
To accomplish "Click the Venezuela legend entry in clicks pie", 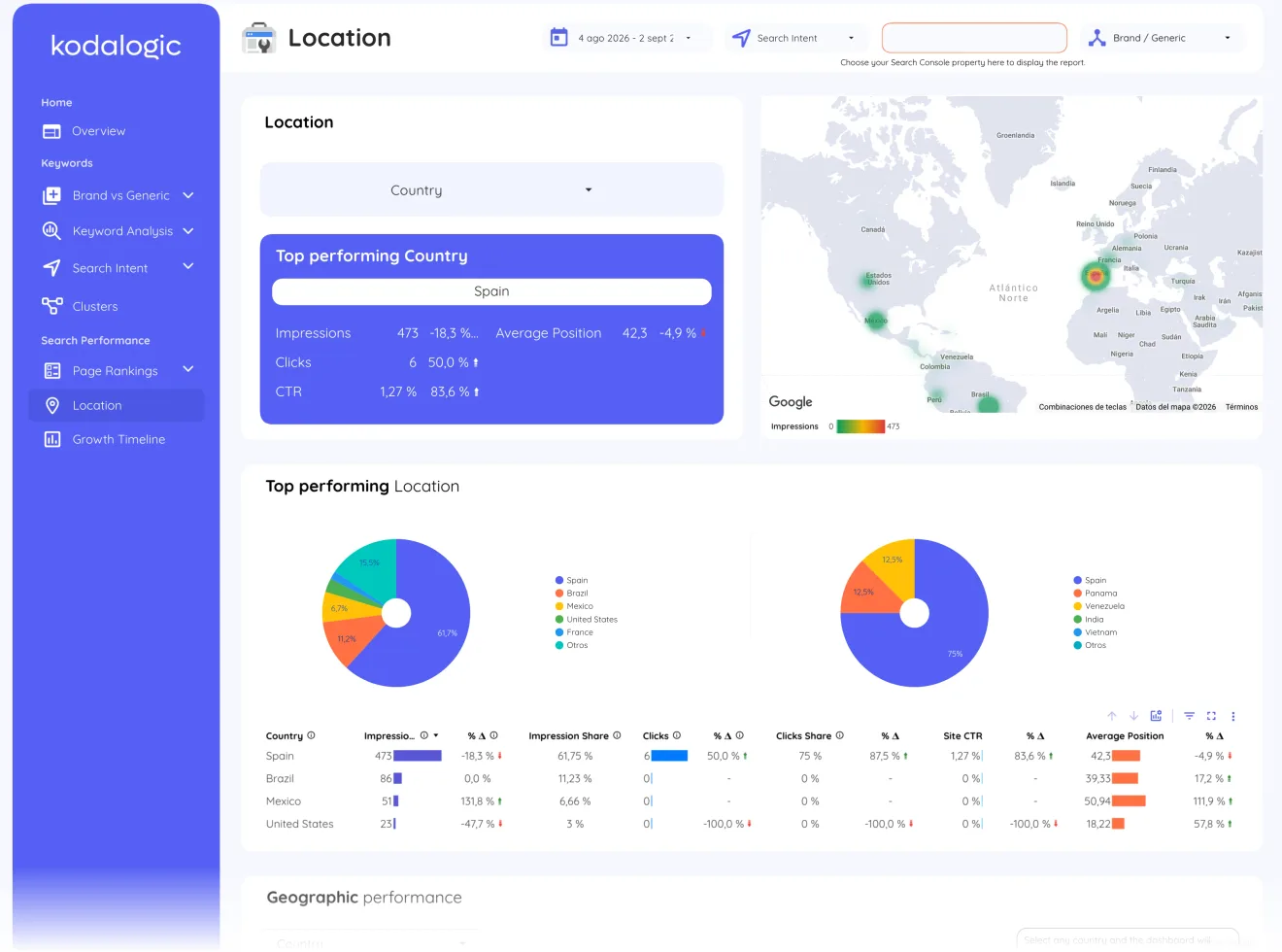I will pos(1098,606).
